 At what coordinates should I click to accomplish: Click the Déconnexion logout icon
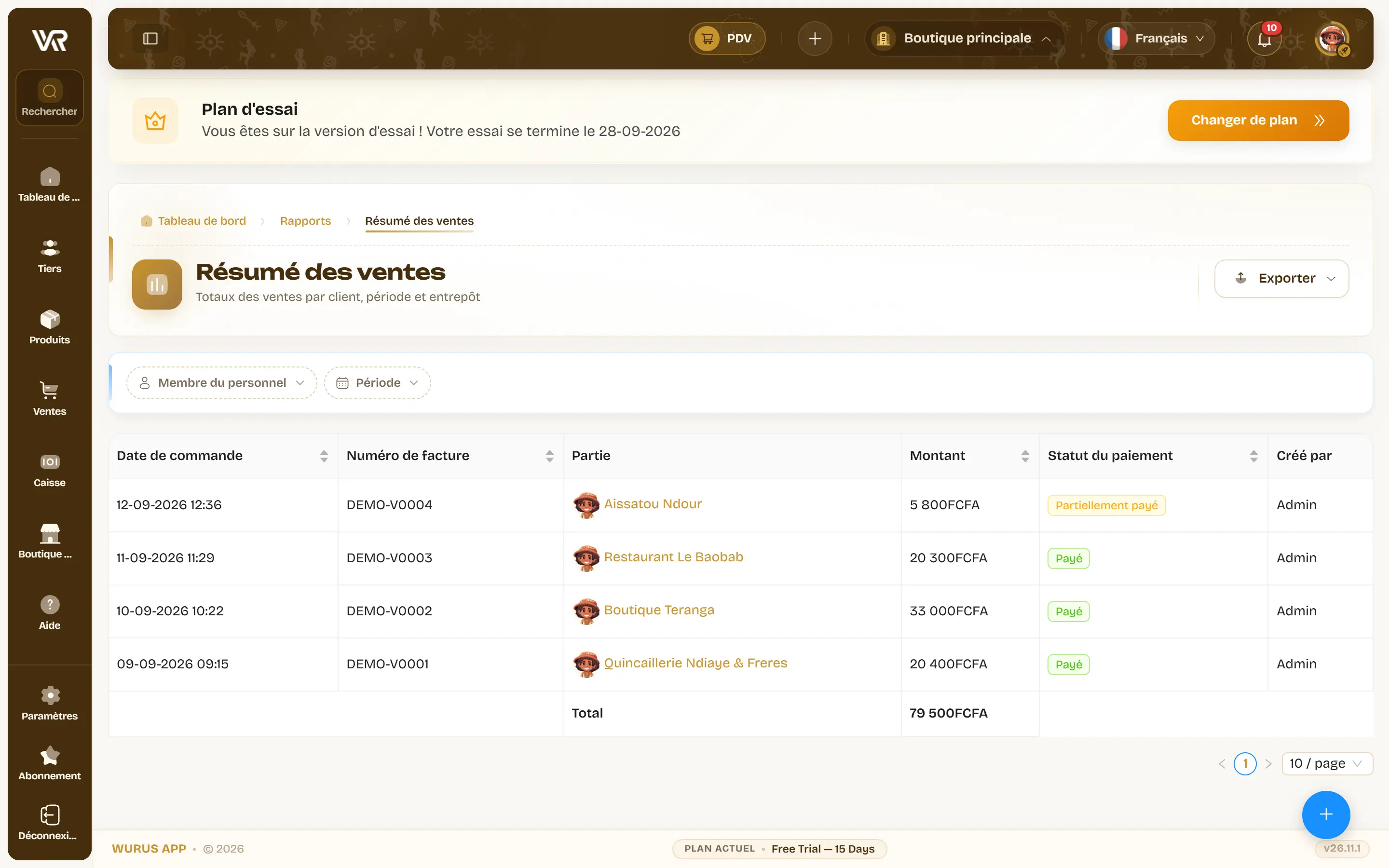tap(49, 814)
